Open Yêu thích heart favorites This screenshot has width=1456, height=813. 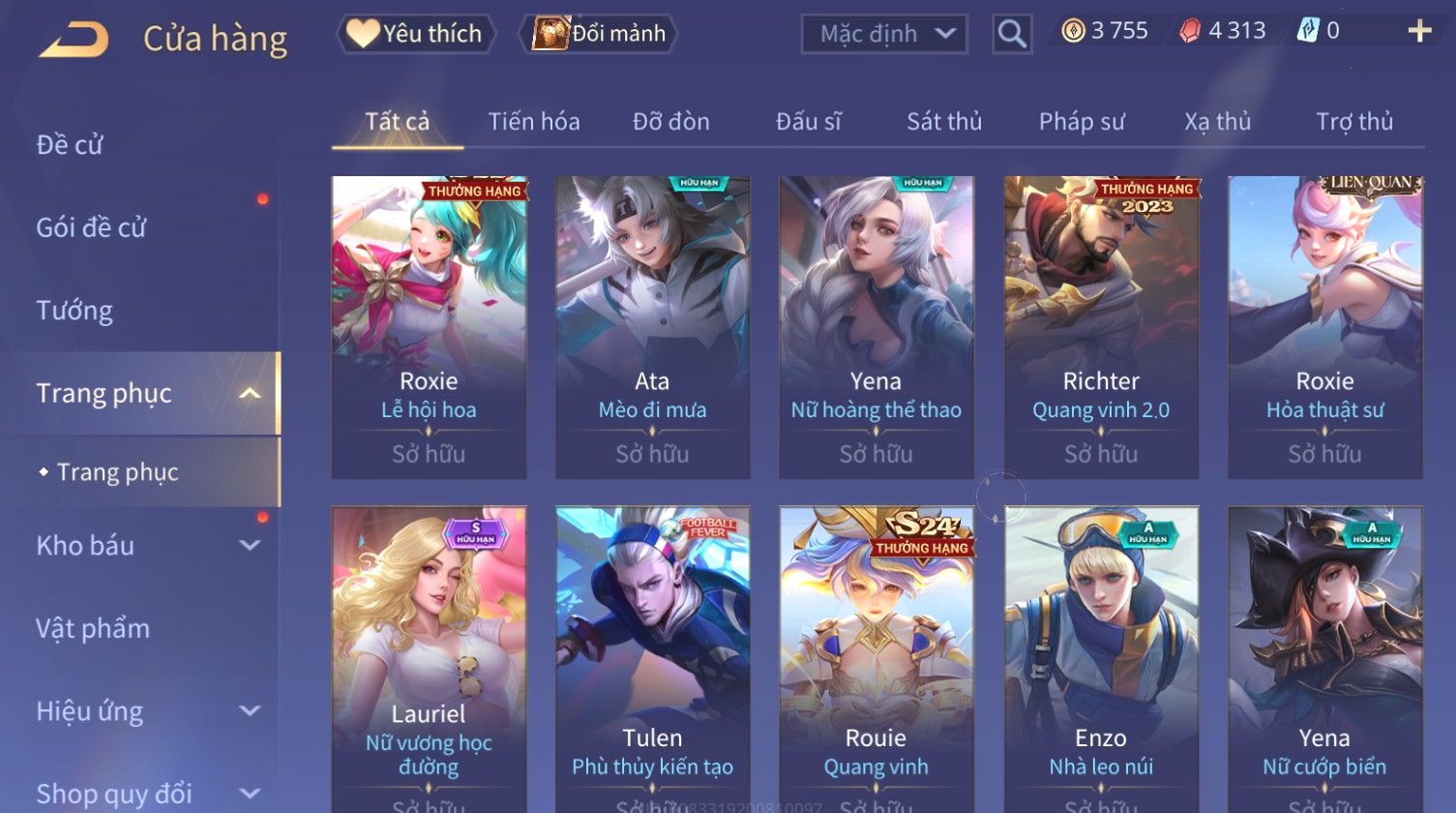(x=416, y=34)
